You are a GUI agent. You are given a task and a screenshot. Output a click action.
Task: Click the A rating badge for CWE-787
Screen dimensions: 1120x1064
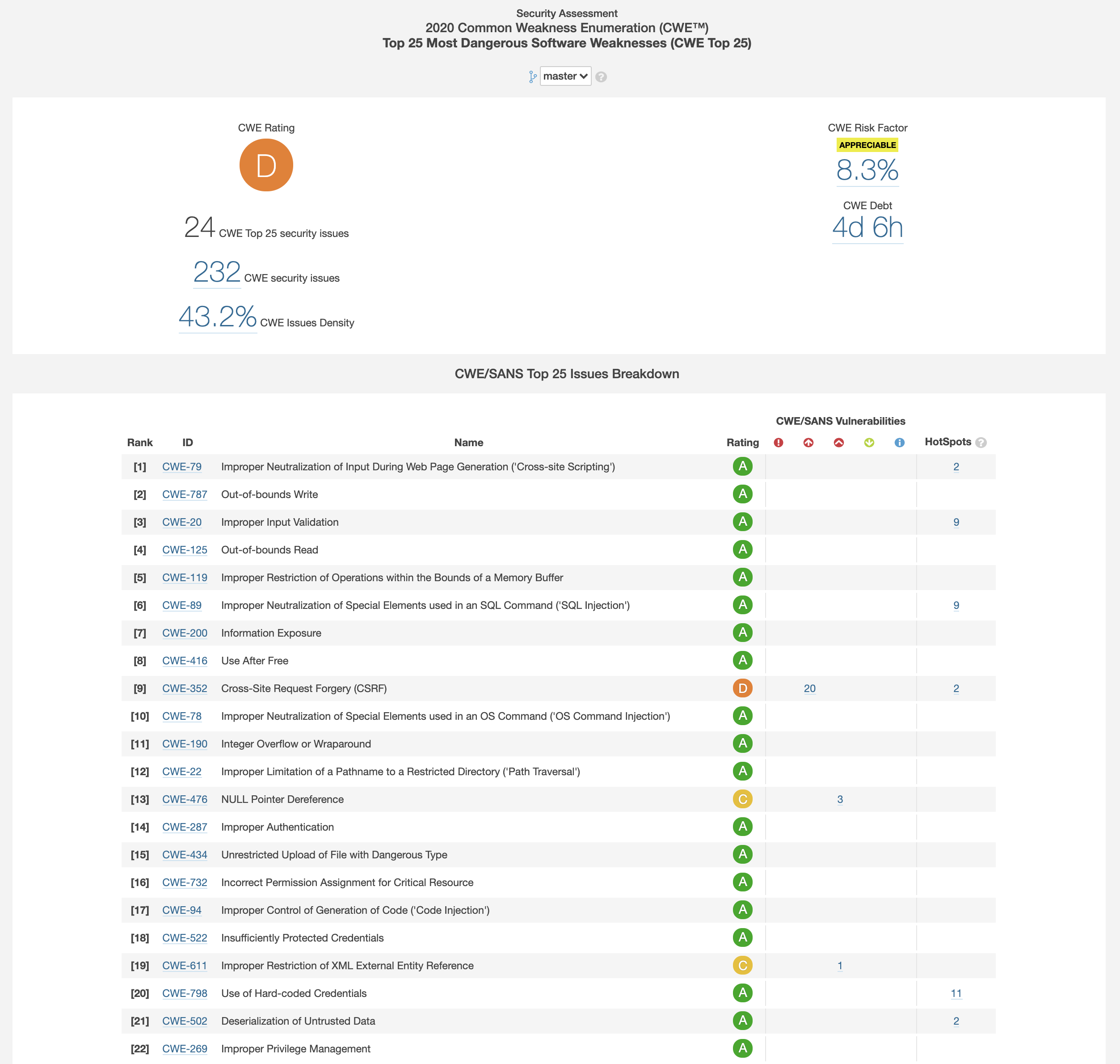pyautogui.click(x=743, y=494)
